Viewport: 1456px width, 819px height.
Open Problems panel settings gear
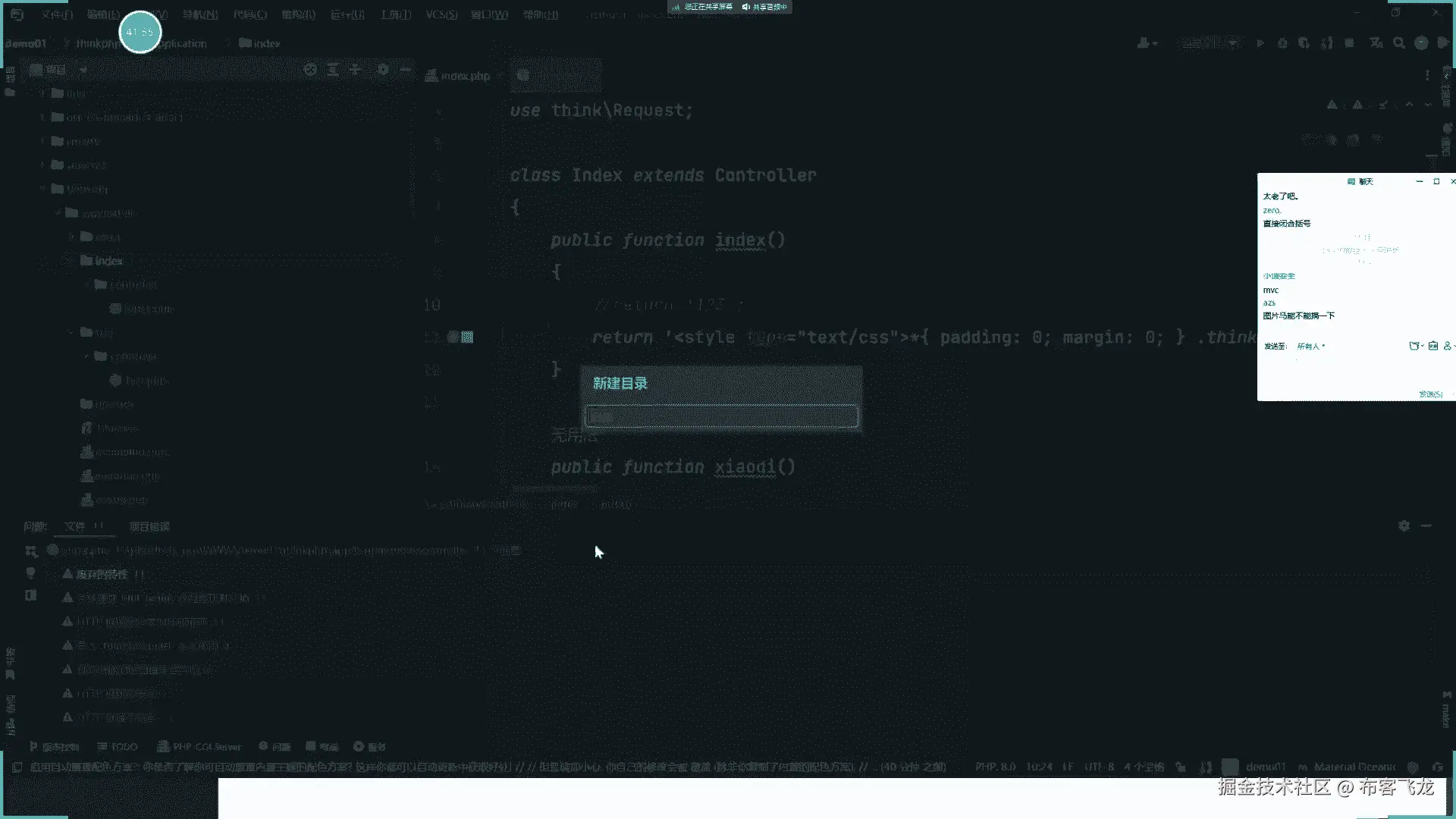[x=1404, y=526]
